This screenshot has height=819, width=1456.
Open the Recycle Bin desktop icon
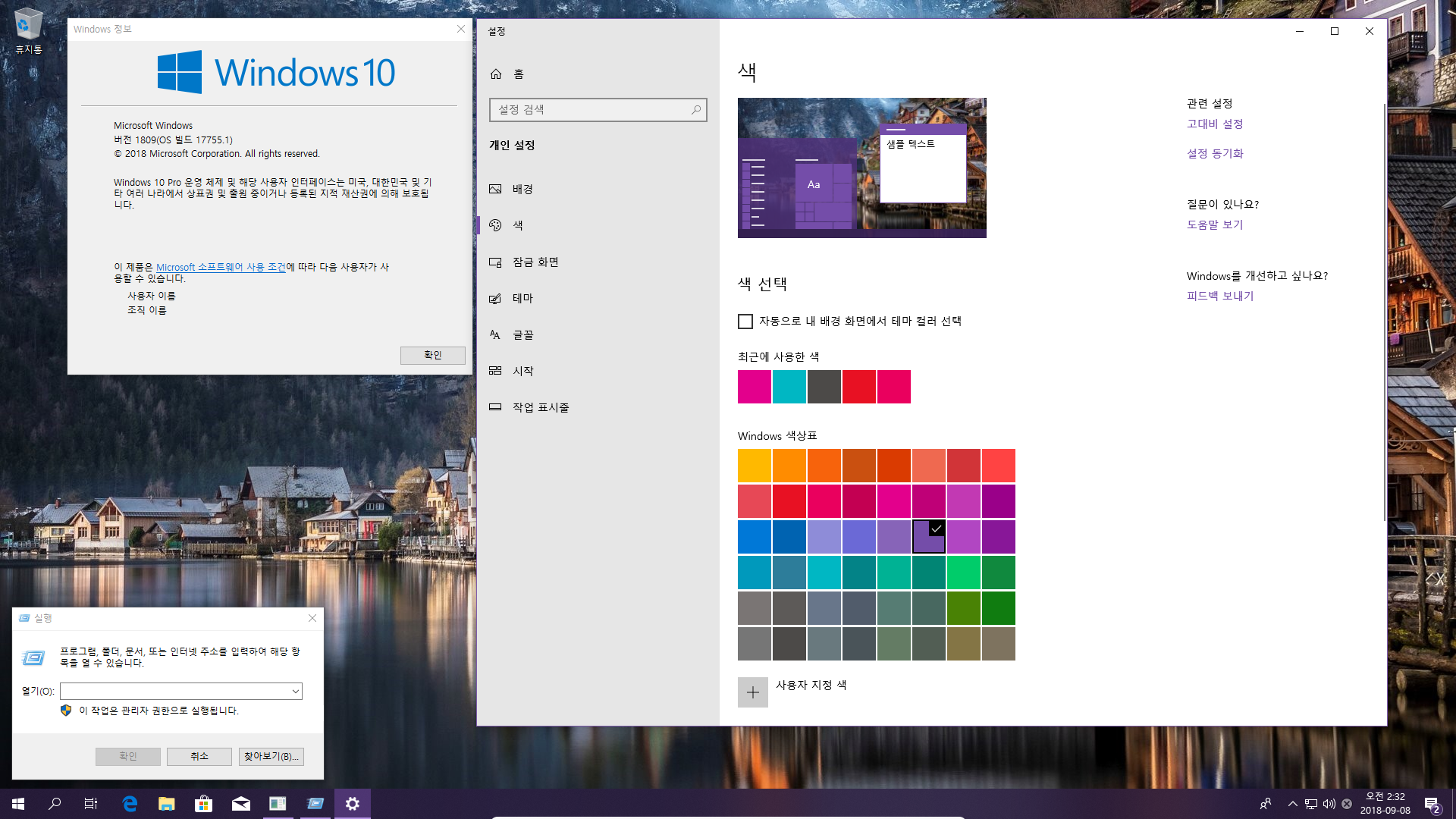pos(28,31)
